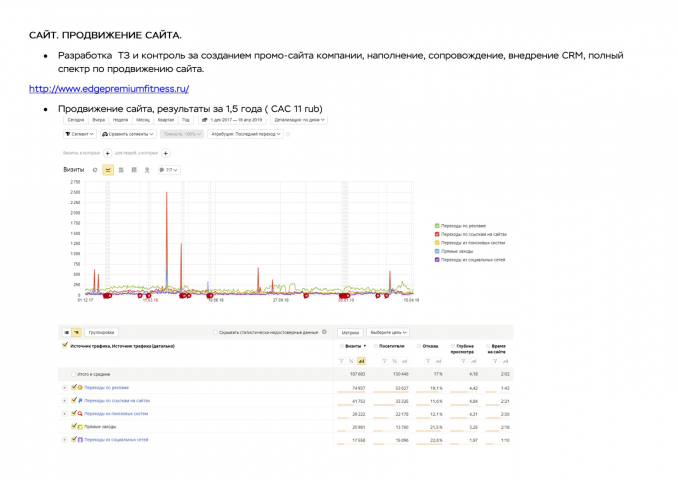Switch chart to stacked area view
Screen dimensions: 678x480
point(121,170)
